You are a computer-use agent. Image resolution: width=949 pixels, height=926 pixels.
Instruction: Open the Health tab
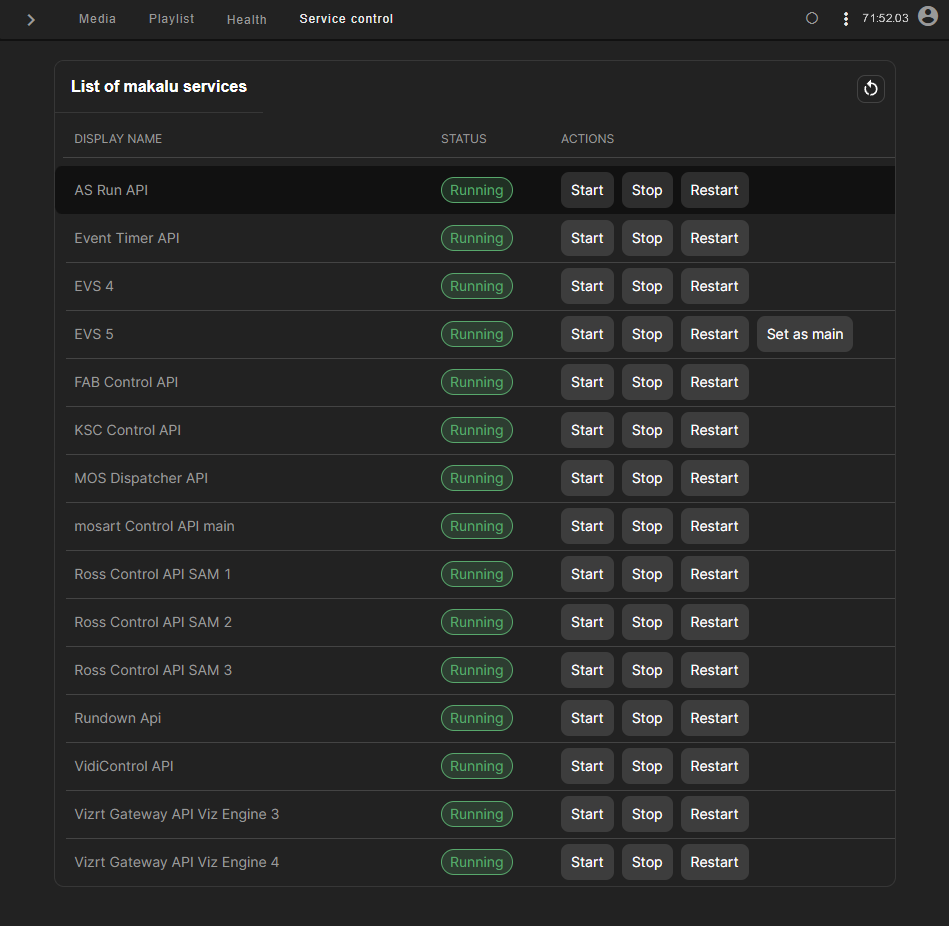246,19
